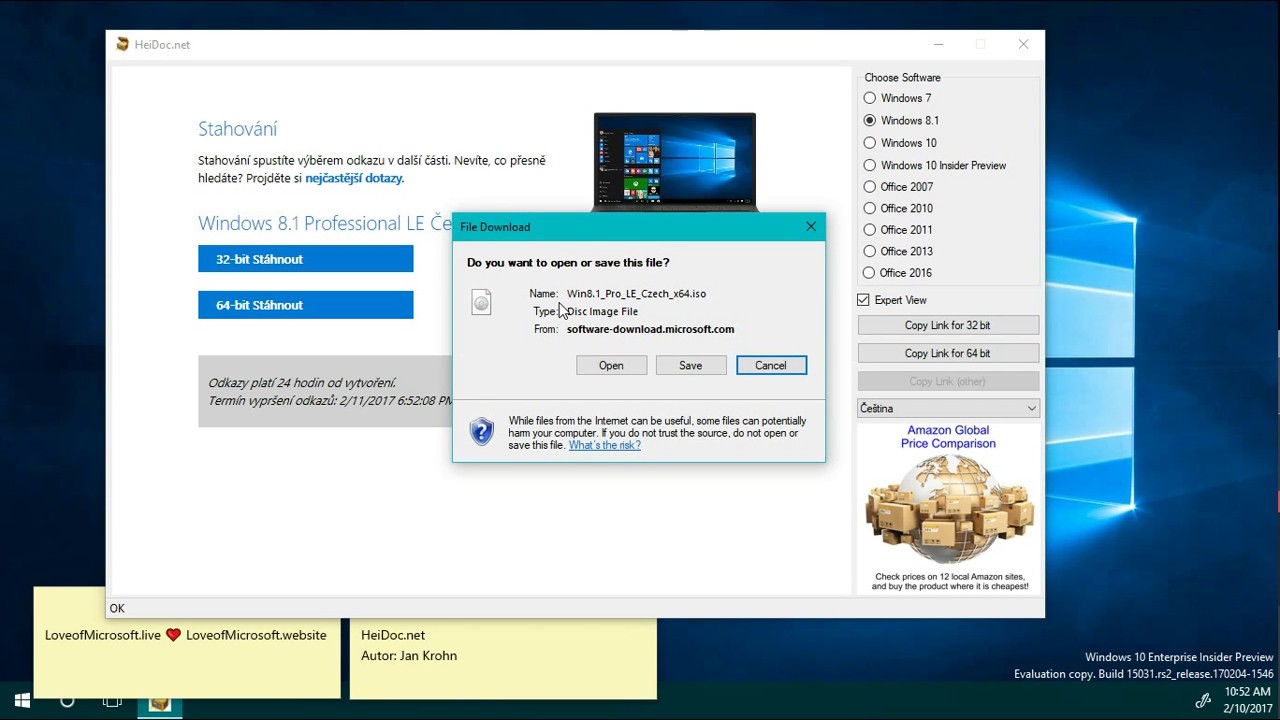
Task: Click the OK status bar text
Action: point(117,608)
